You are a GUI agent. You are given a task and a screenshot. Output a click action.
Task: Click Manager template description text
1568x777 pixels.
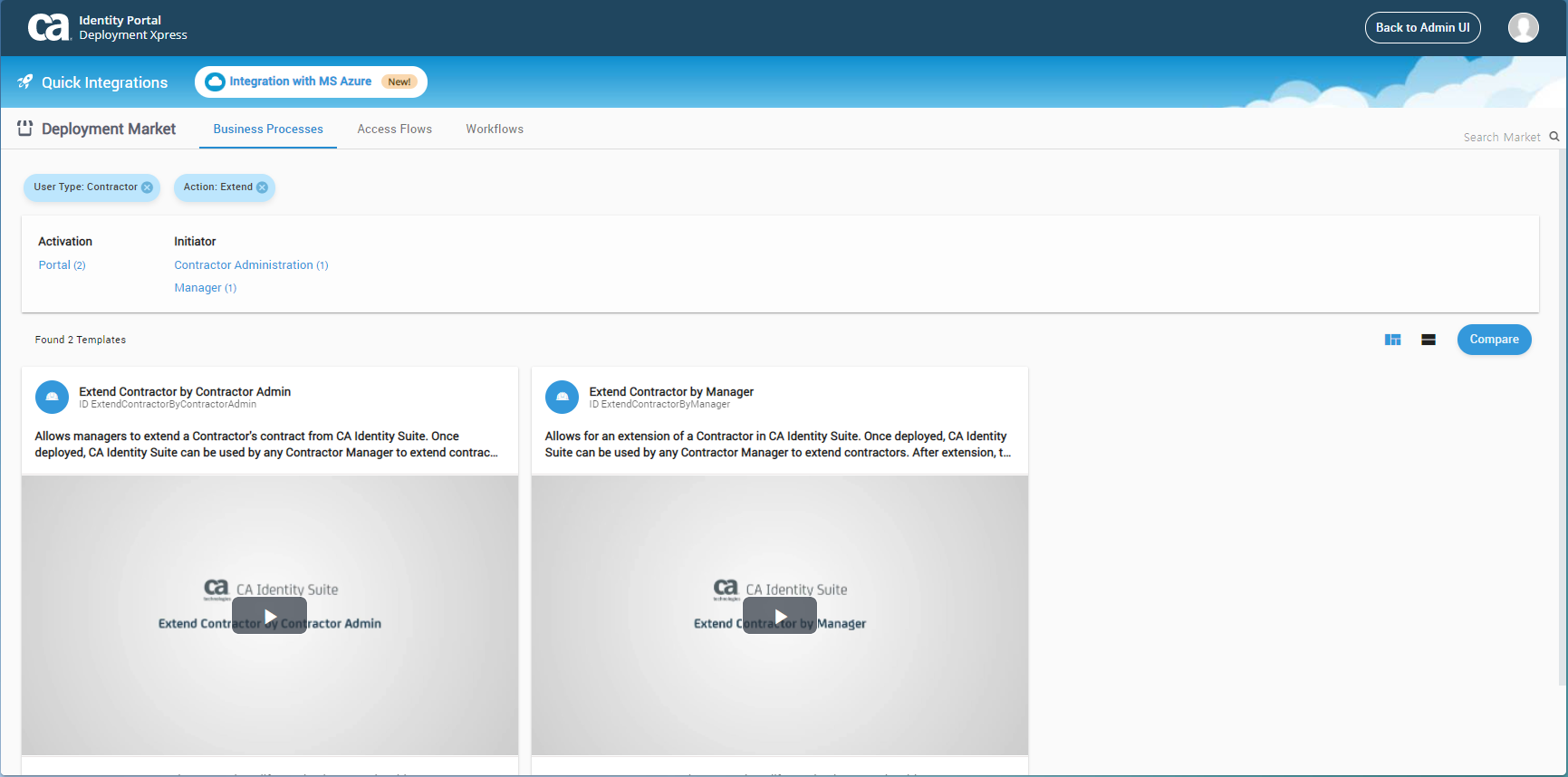(x=777, y=445)
